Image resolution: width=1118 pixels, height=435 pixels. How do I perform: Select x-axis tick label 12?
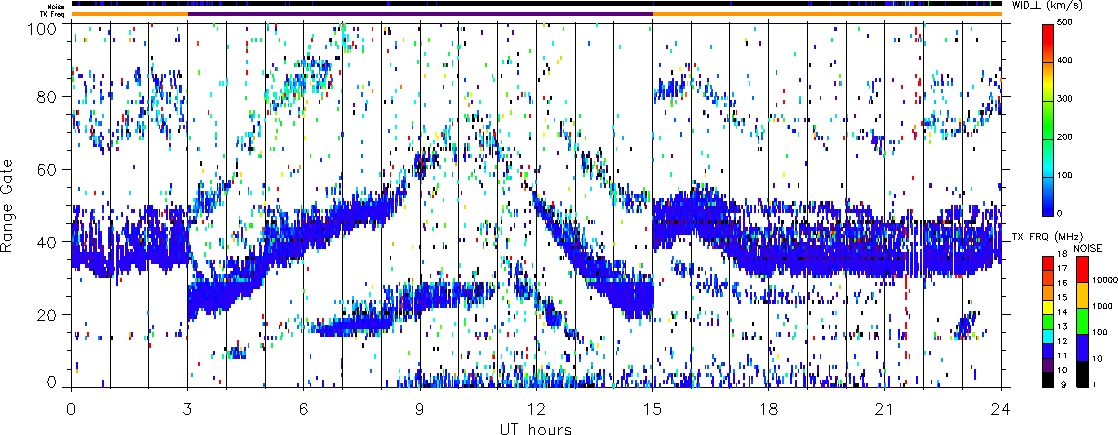point(536,409)
